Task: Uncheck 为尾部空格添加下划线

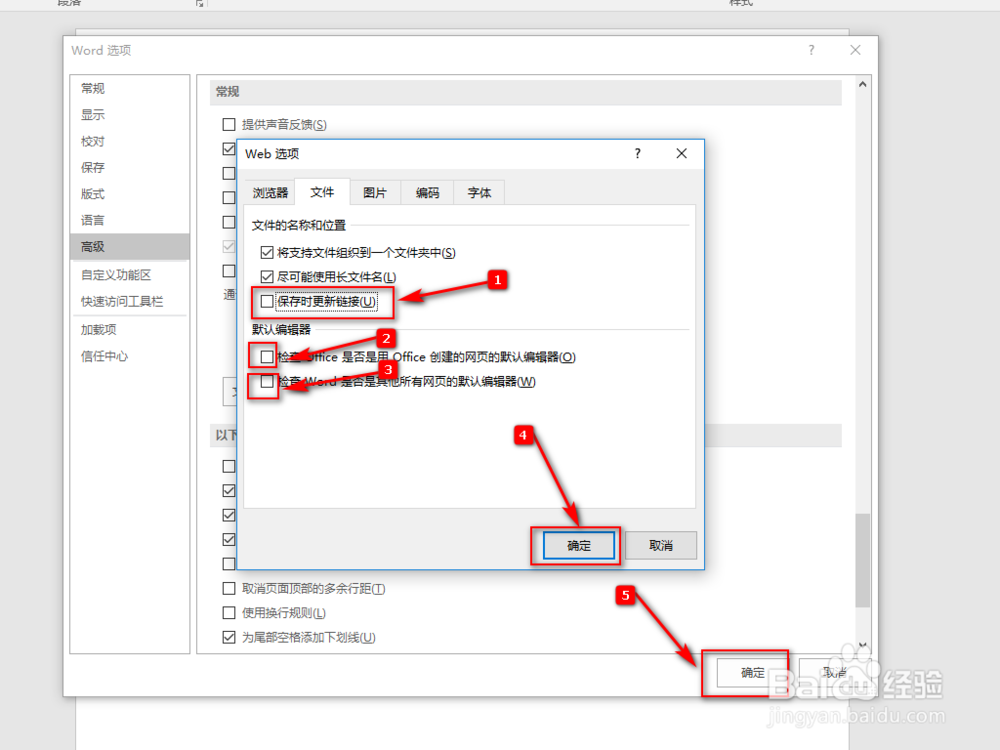Action: [x=229, y=637]
